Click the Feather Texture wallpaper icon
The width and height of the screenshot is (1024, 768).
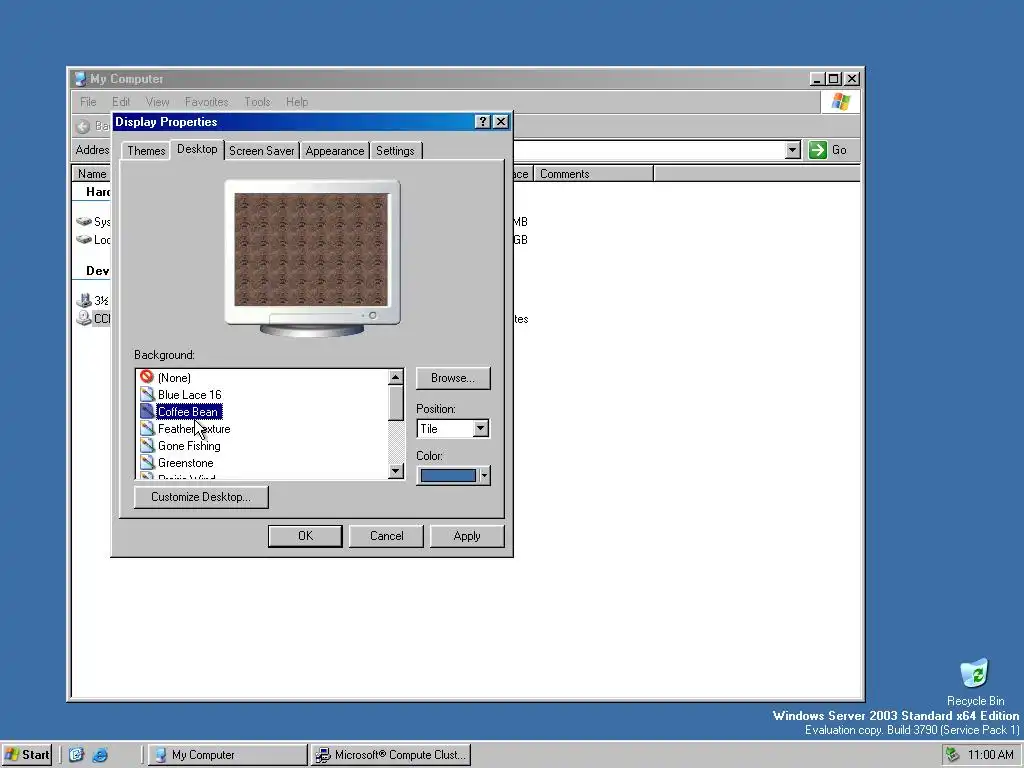click(147, 428)
